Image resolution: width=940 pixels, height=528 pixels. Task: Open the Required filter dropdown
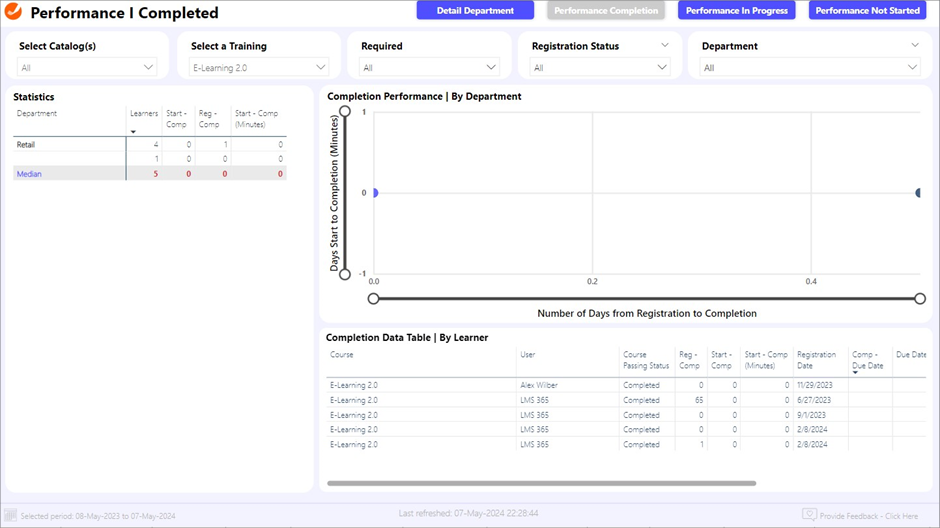[430, 68]
